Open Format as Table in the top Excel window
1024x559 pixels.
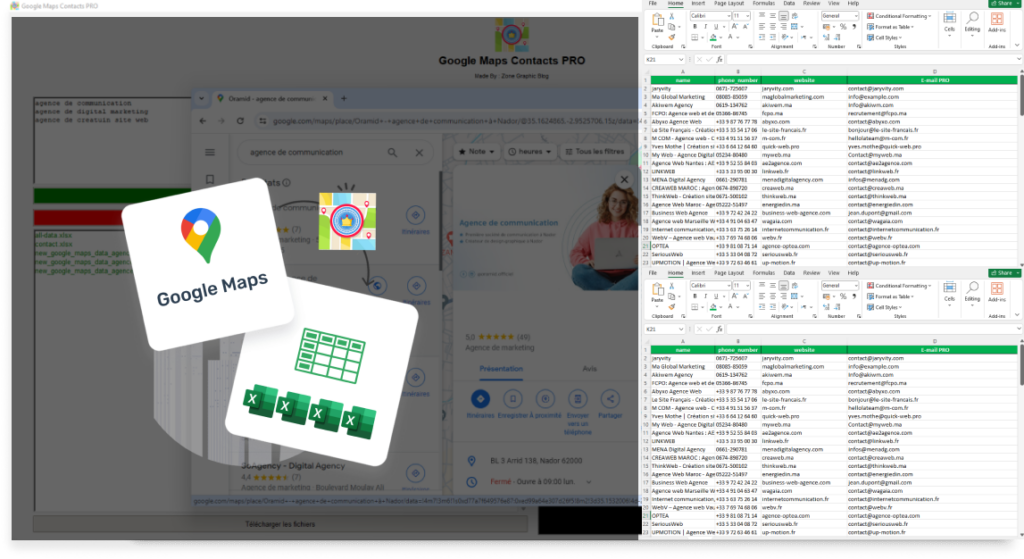tap(891, 27)
